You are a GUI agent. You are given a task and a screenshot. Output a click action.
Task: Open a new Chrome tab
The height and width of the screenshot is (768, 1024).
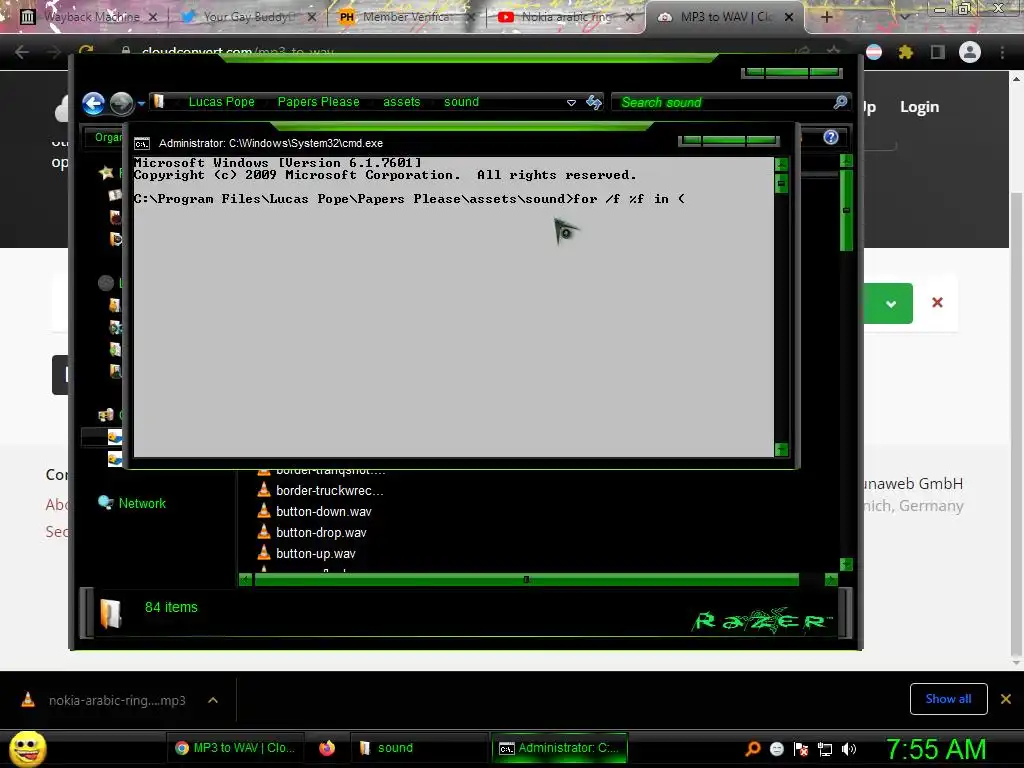[x=826, y=17]
